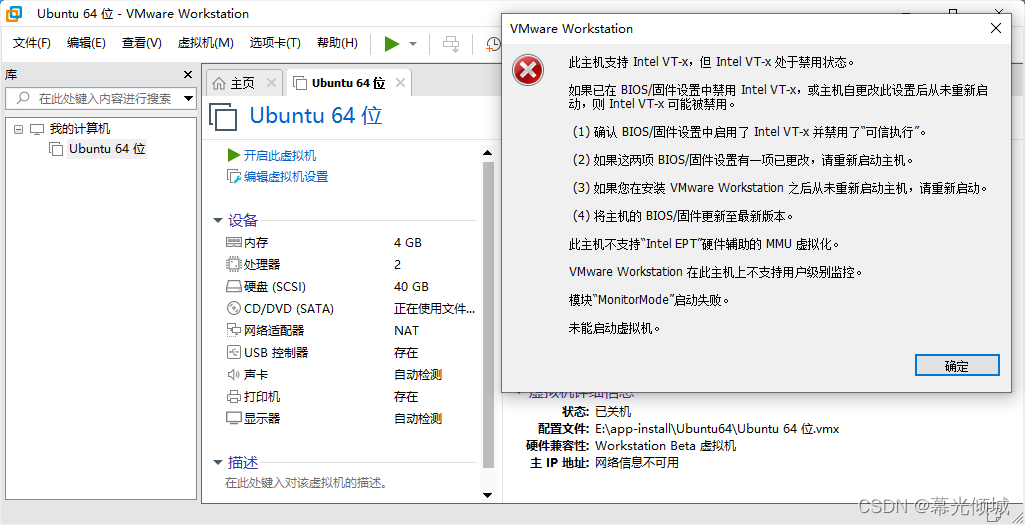Image resolution: width=1025 pixels, height=525 pixels.
Task: Click the send Ctrl+Alt+Del toolbar icon
Action: pos(451,44)
